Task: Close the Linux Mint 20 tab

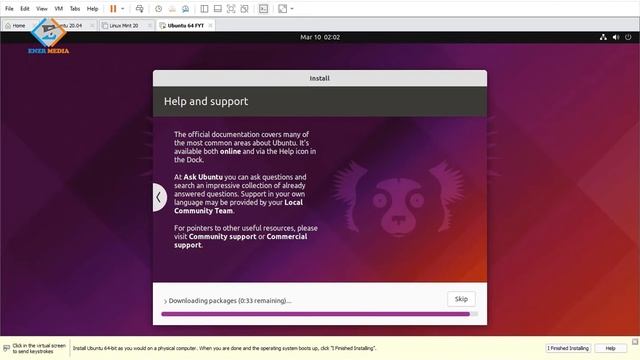Action: pos(150,25)
